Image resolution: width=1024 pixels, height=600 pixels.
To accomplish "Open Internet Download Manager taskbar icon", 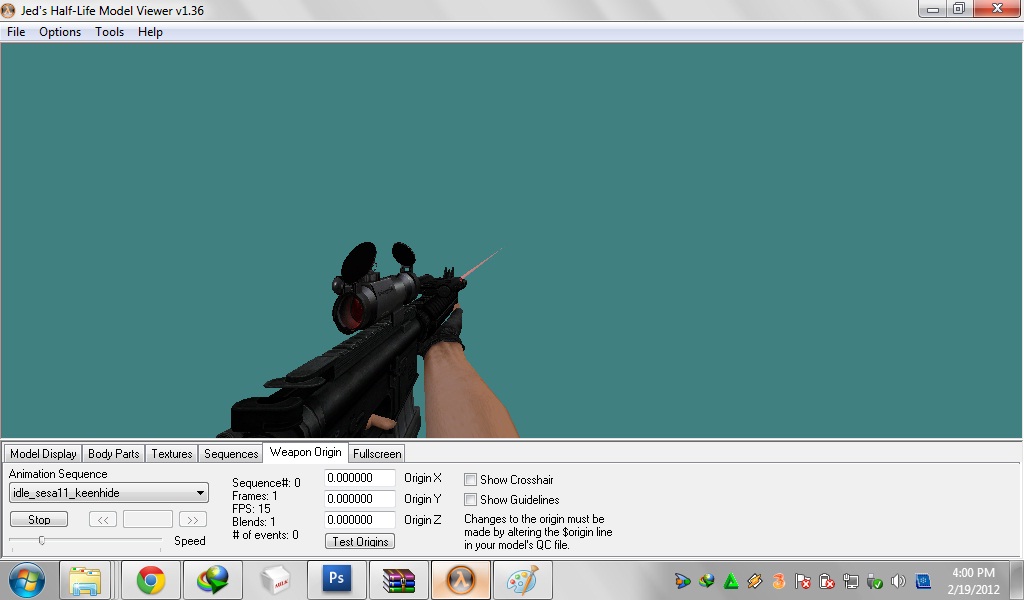I will [x=213, y=580].
